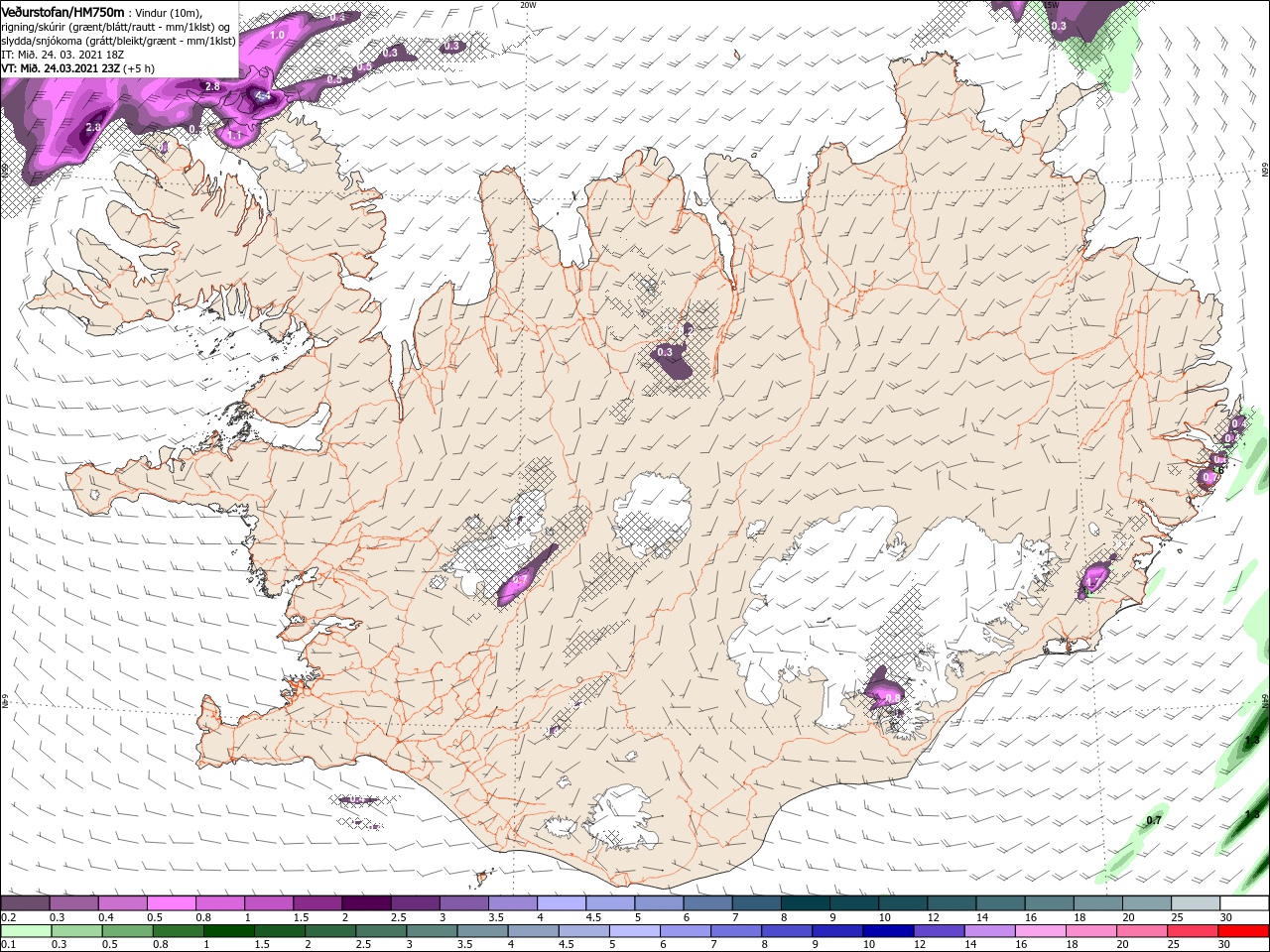Click the 30 label on the upper scale
The image size is (1270, 952).
click(x=1226, y=917)
